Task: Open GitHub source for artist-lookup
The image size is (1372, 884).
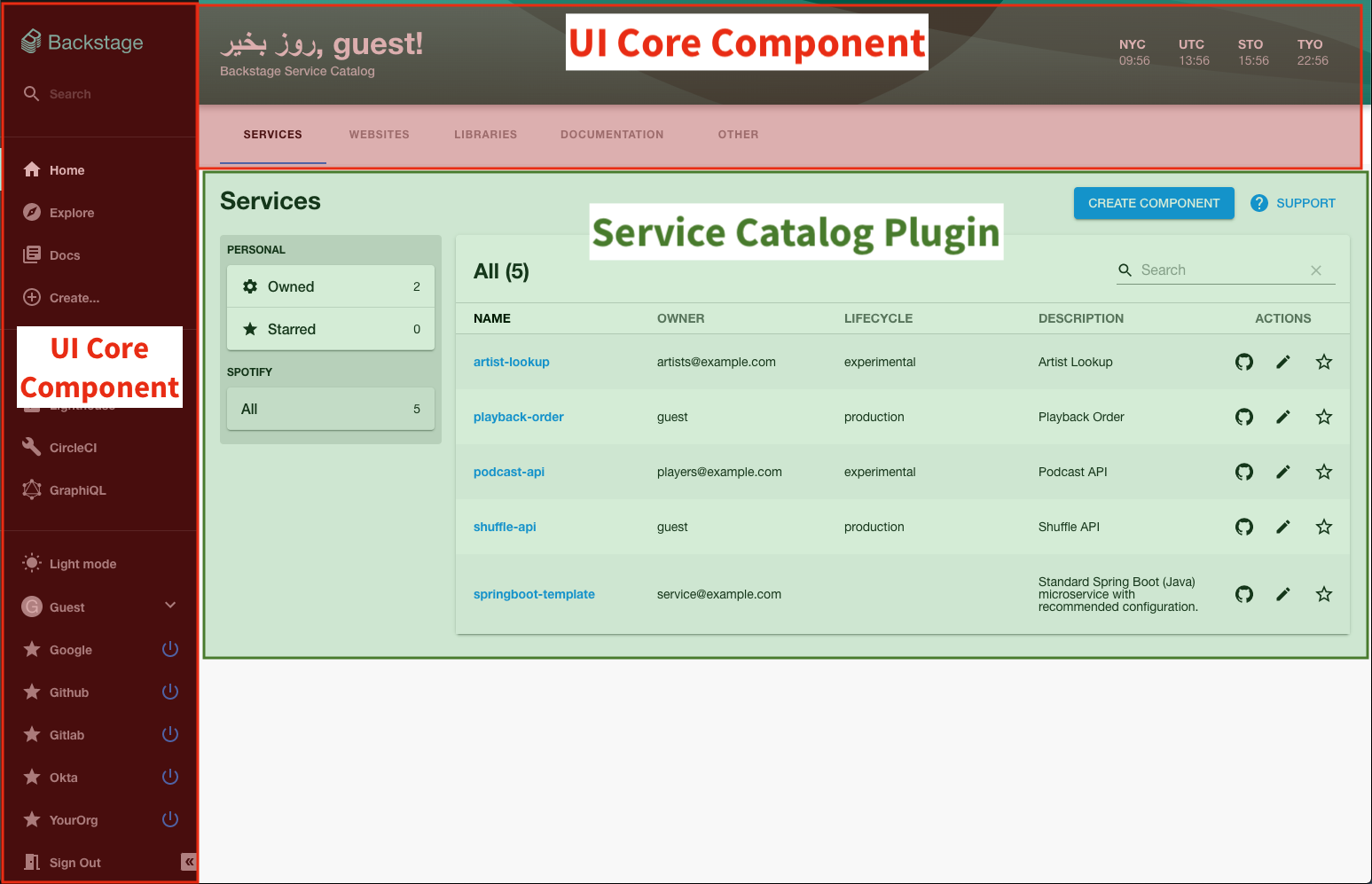Action: point(1243,362)
